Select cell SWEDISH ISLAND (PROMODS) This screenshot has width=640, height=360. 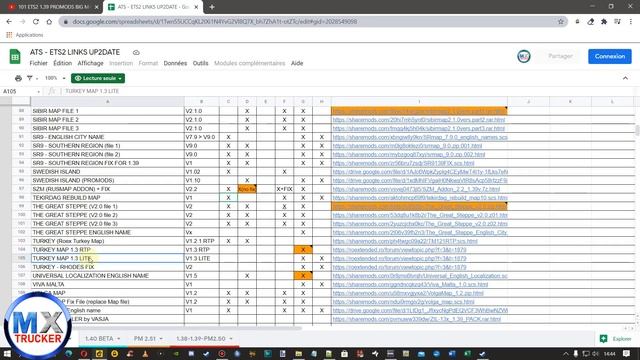click(107, 180)
